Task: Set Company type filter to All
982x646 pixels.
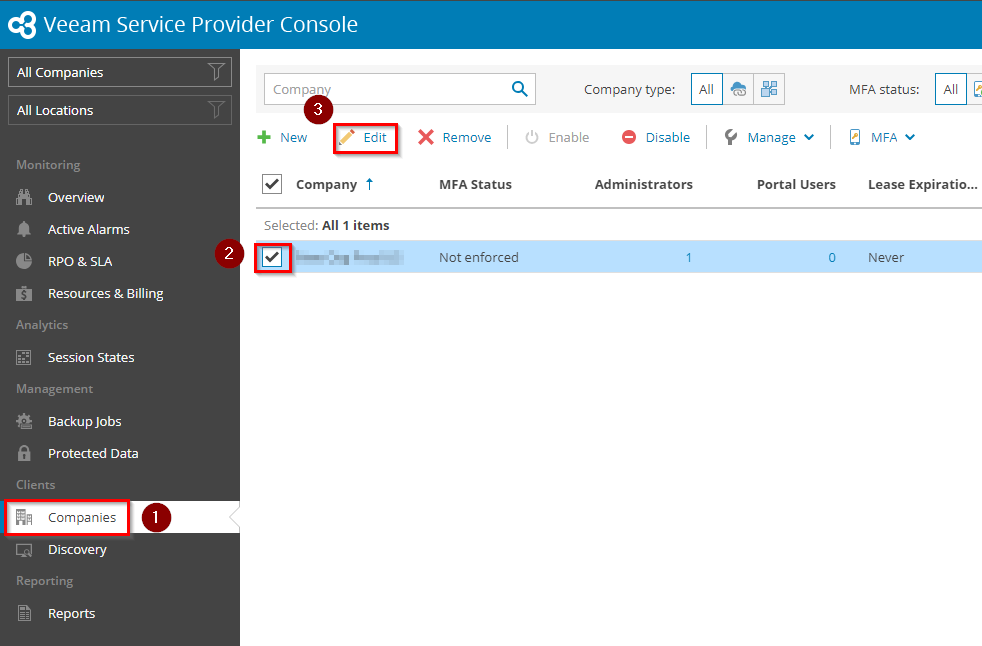Action: click(x=706, y=89)
